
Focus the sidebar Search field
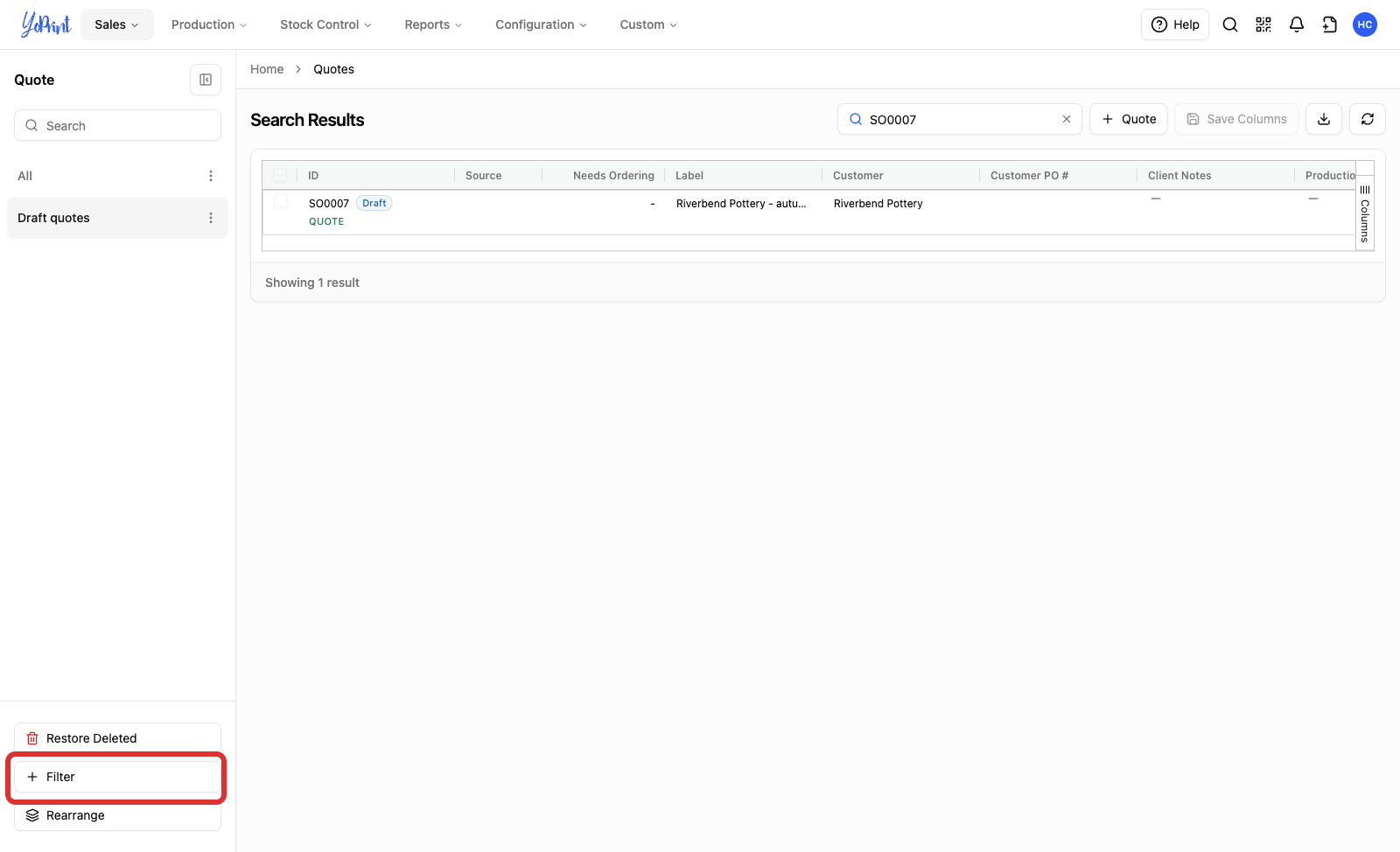click(x=117, y=125)
